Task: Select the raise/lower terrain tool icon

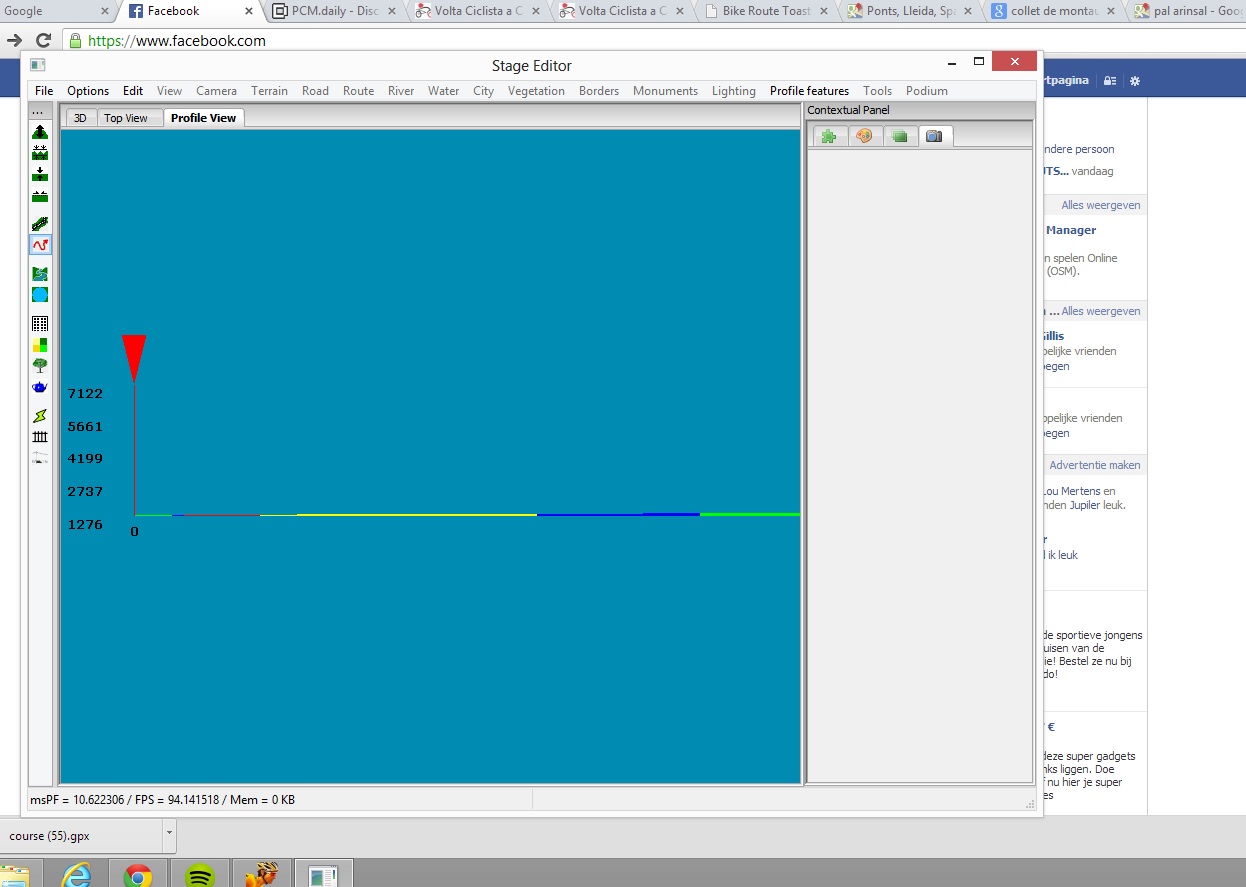Action: click(40, 132)
